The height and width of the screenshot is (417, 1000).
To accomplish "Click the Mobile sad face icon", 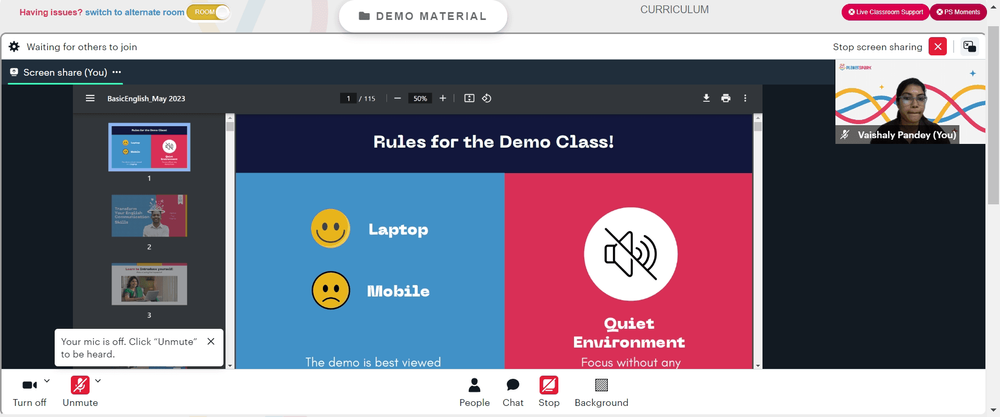I will point(330,290).
